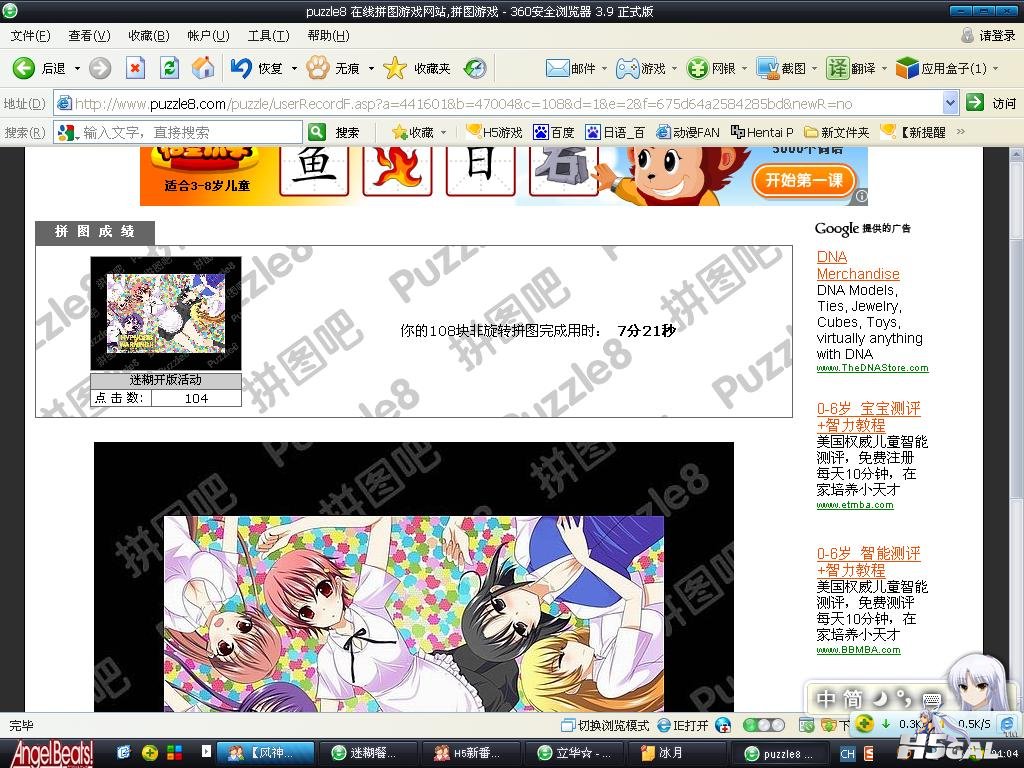Expand the 网银 dropdown arrow
The image size is (1024, 768).
pos(744,68)
